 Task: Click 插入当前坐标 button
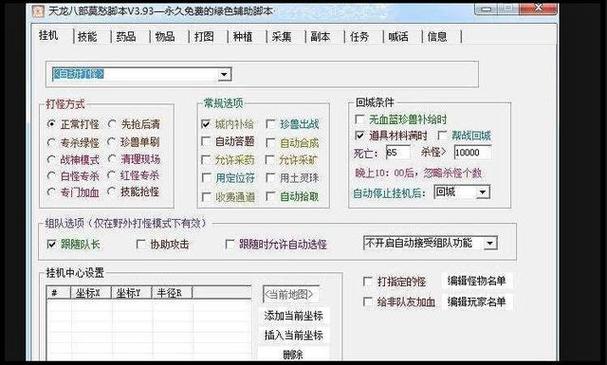click(293, 335)
